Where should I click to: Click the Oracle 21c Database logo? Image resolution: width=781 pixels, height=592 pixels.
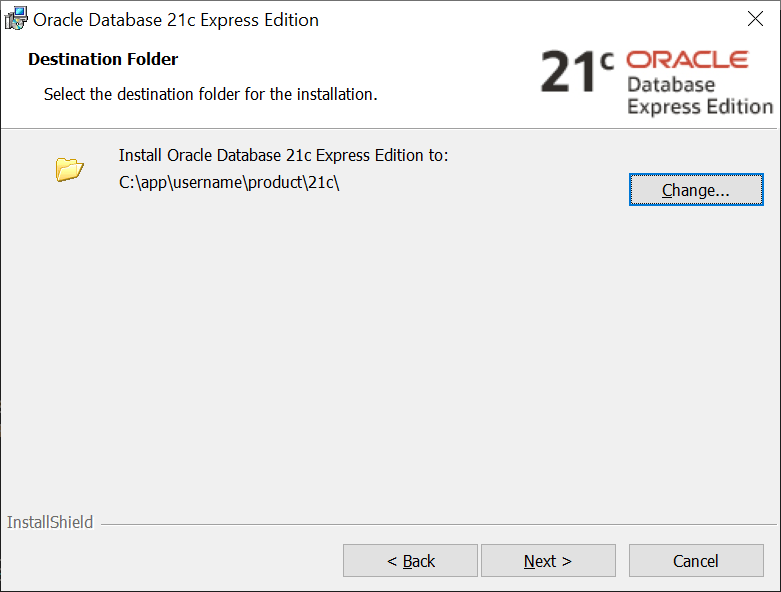click(656, 83)
